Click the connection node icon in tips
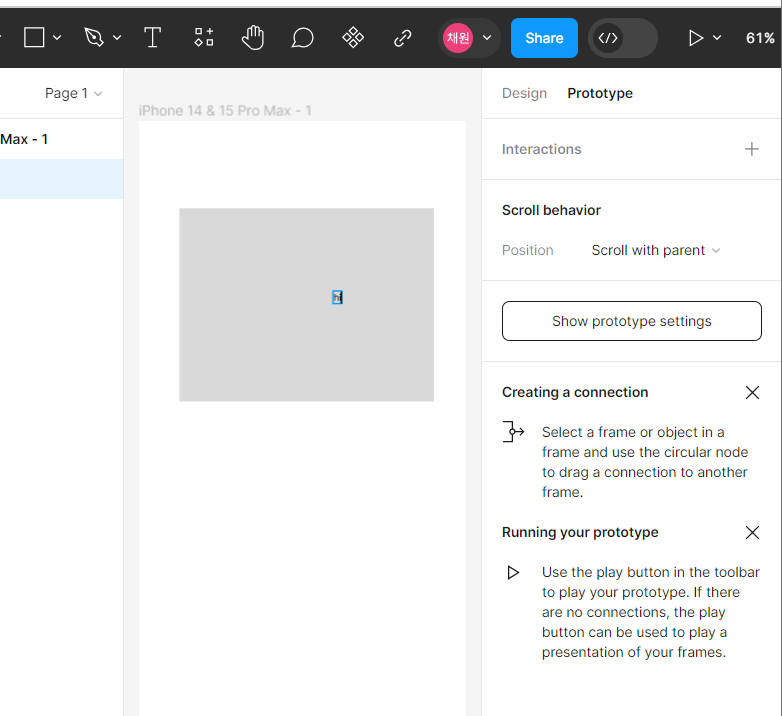 tap(513, 432)
